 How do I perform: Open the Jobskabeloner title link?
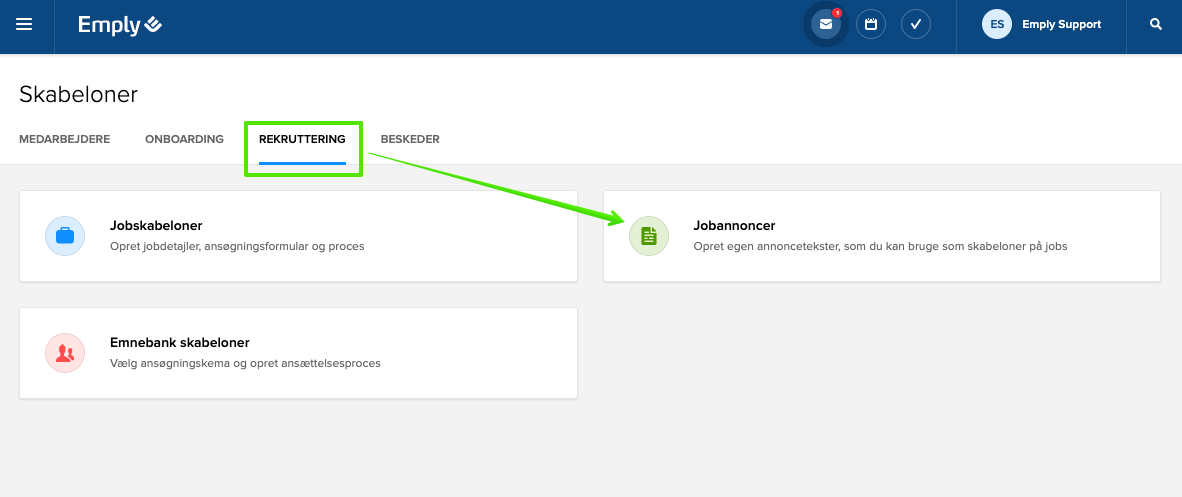click(x=156, y=226)
